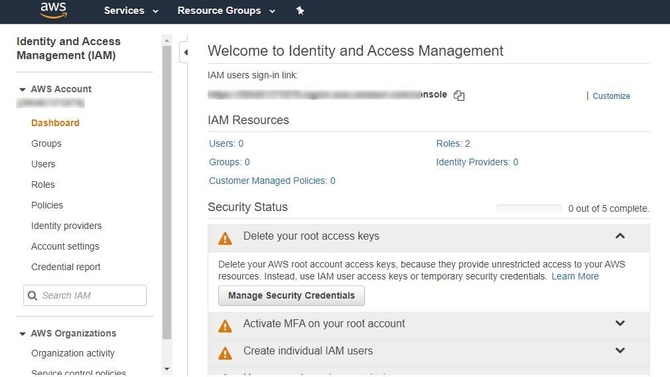Click the 'IAM users sign-in link:' label

click(x=253, y=75)
